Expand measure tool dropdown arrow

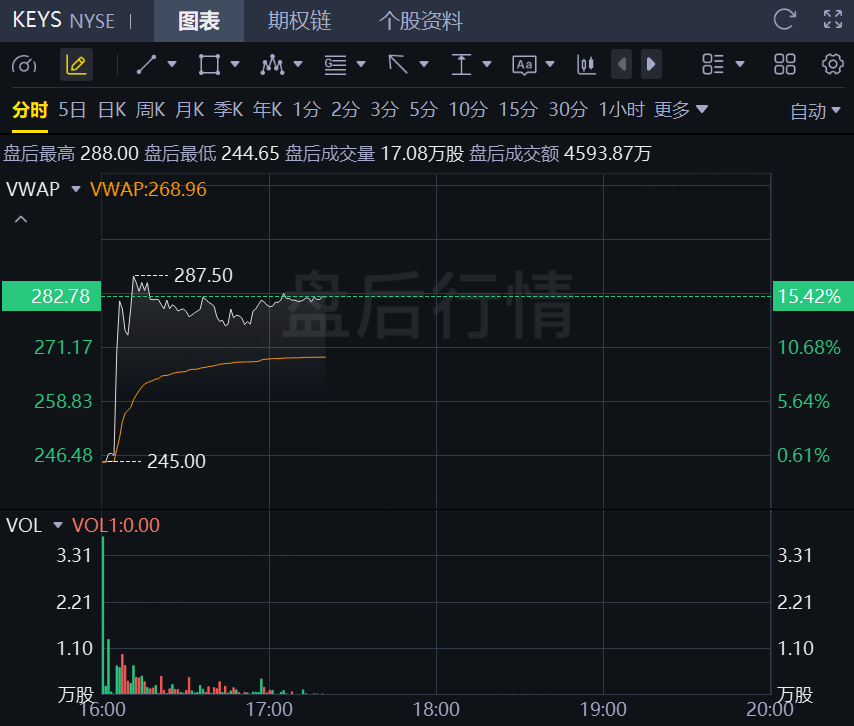click(487, 64)
